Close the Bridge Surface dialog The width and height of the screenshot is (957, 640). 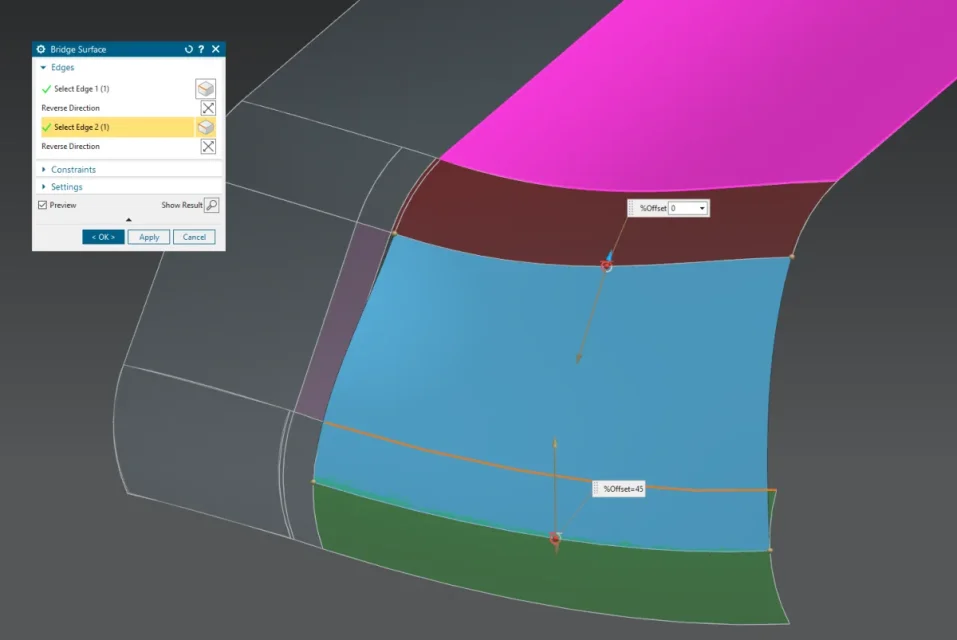(x=215, y=49)
